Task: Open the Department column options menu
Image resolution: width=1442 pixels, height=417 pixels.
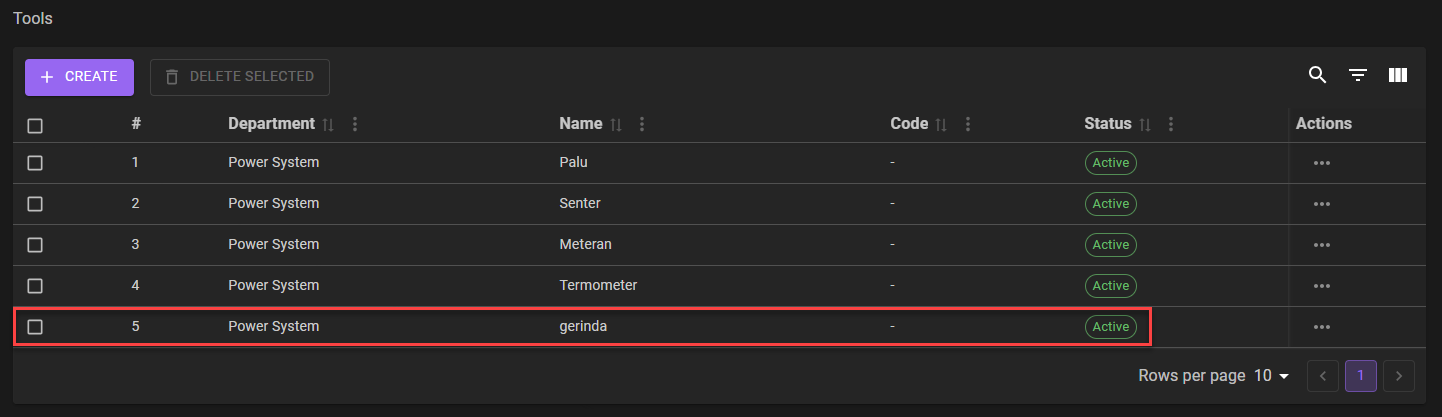Action: (x=355, y=125)
